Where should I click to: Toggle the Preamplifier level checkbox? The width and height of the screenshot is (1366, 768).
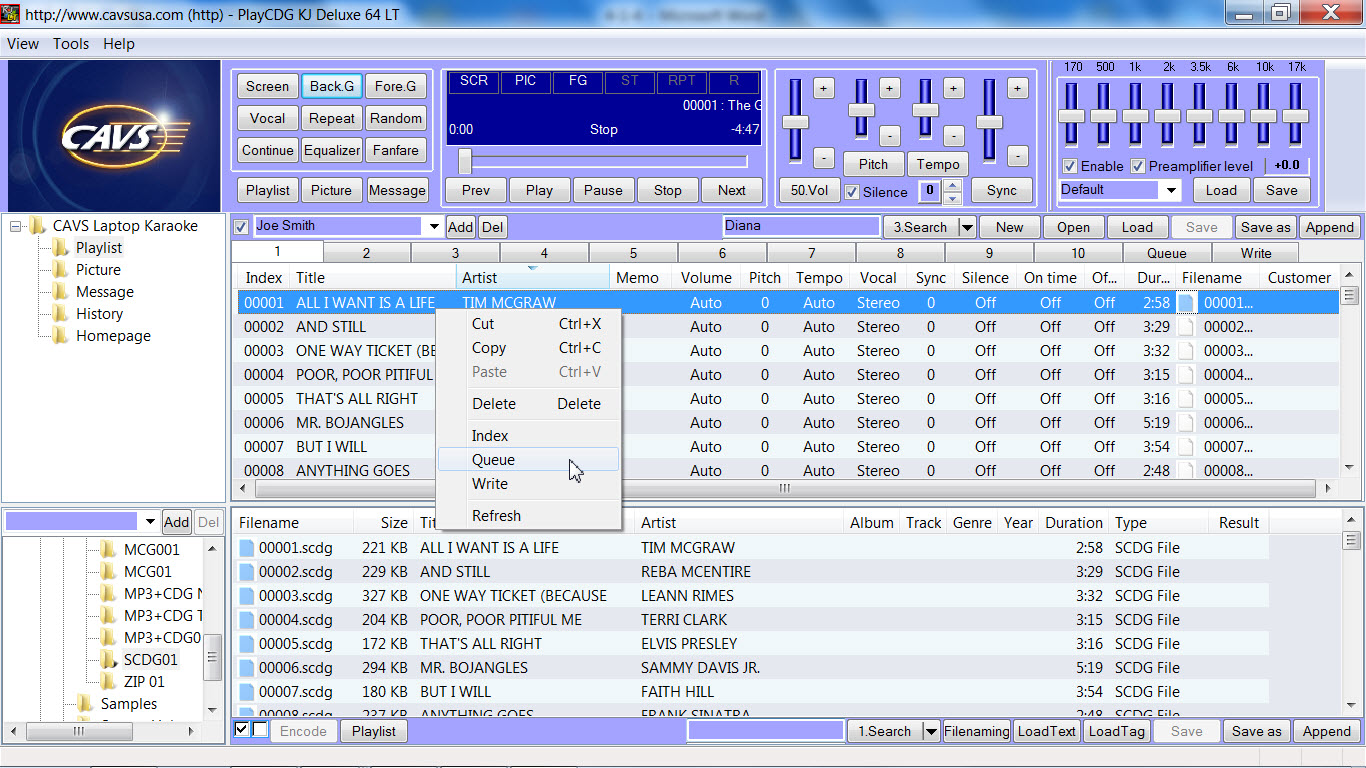(1138, 166)
